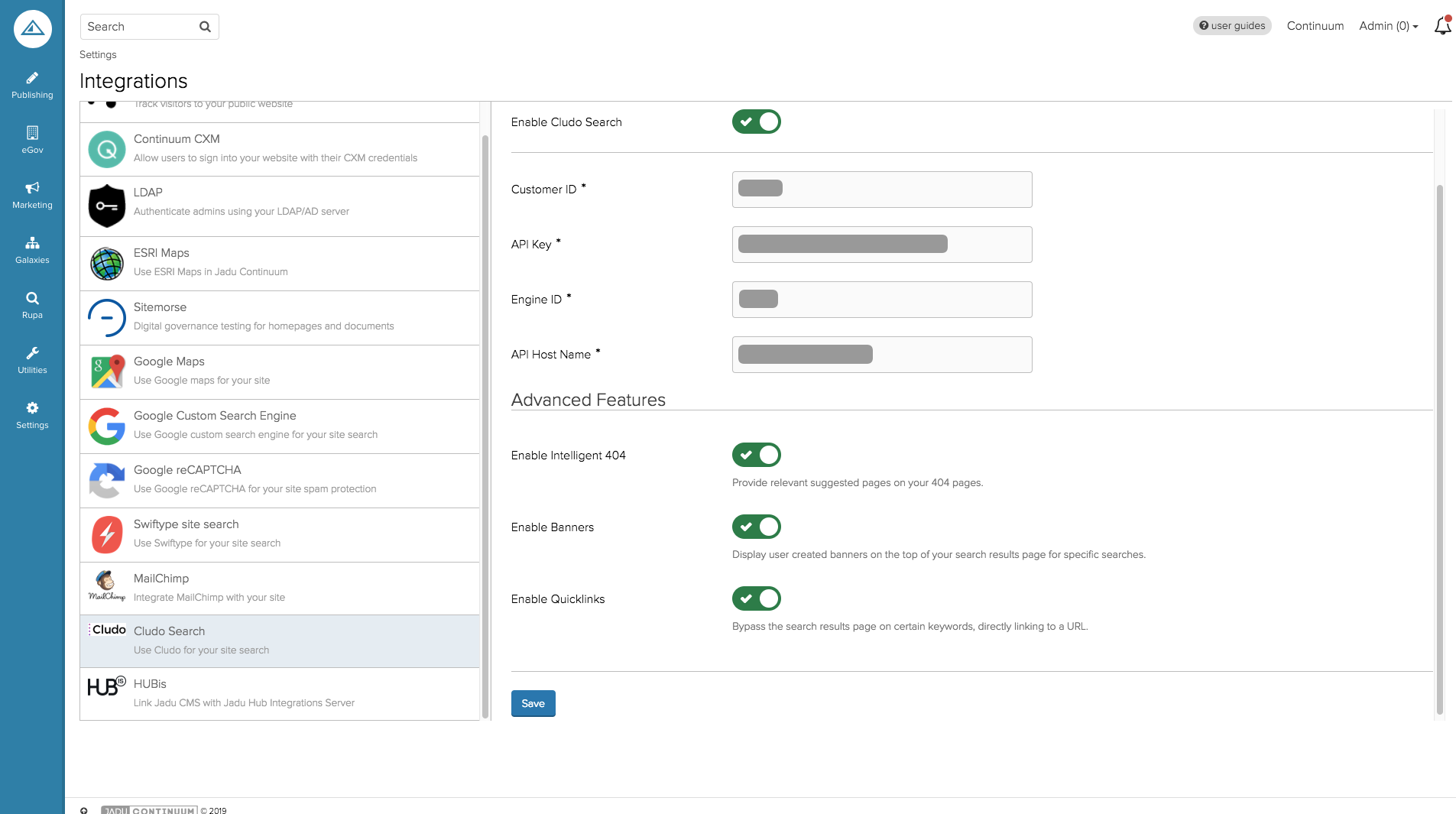The image size is (1456, 814).
Task: Click the Jadu logo at top left
Action: 32,29
